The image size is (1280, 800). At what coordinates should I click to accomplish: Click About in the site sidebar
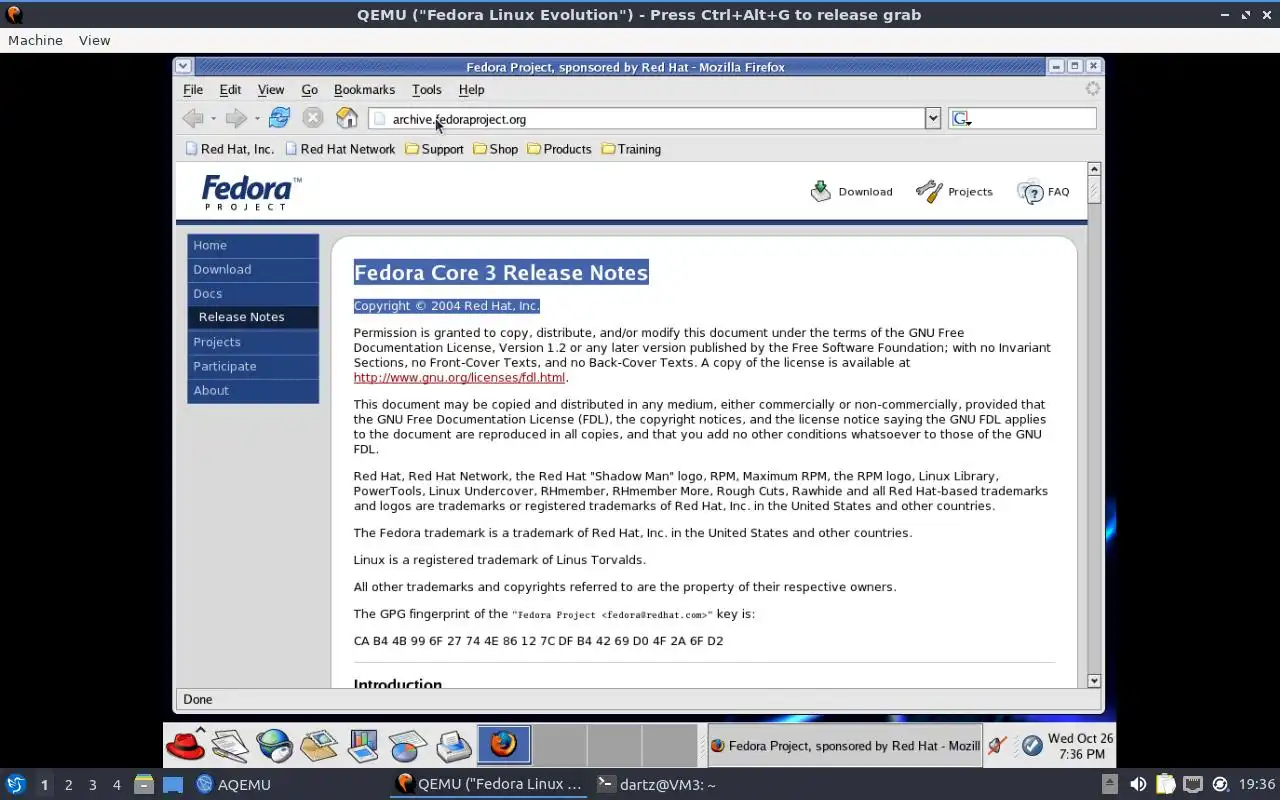coord(253,390)
